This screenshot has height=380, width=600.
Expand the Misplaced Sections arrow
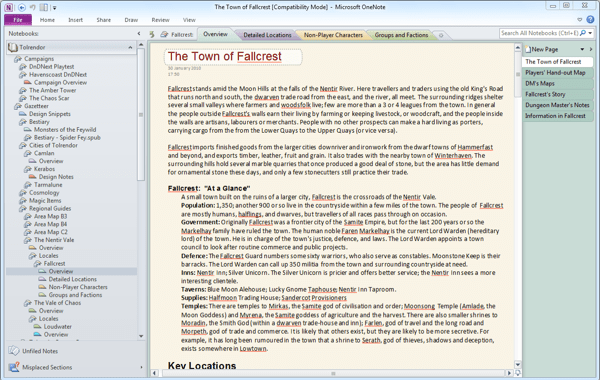[x=141, y=367]
